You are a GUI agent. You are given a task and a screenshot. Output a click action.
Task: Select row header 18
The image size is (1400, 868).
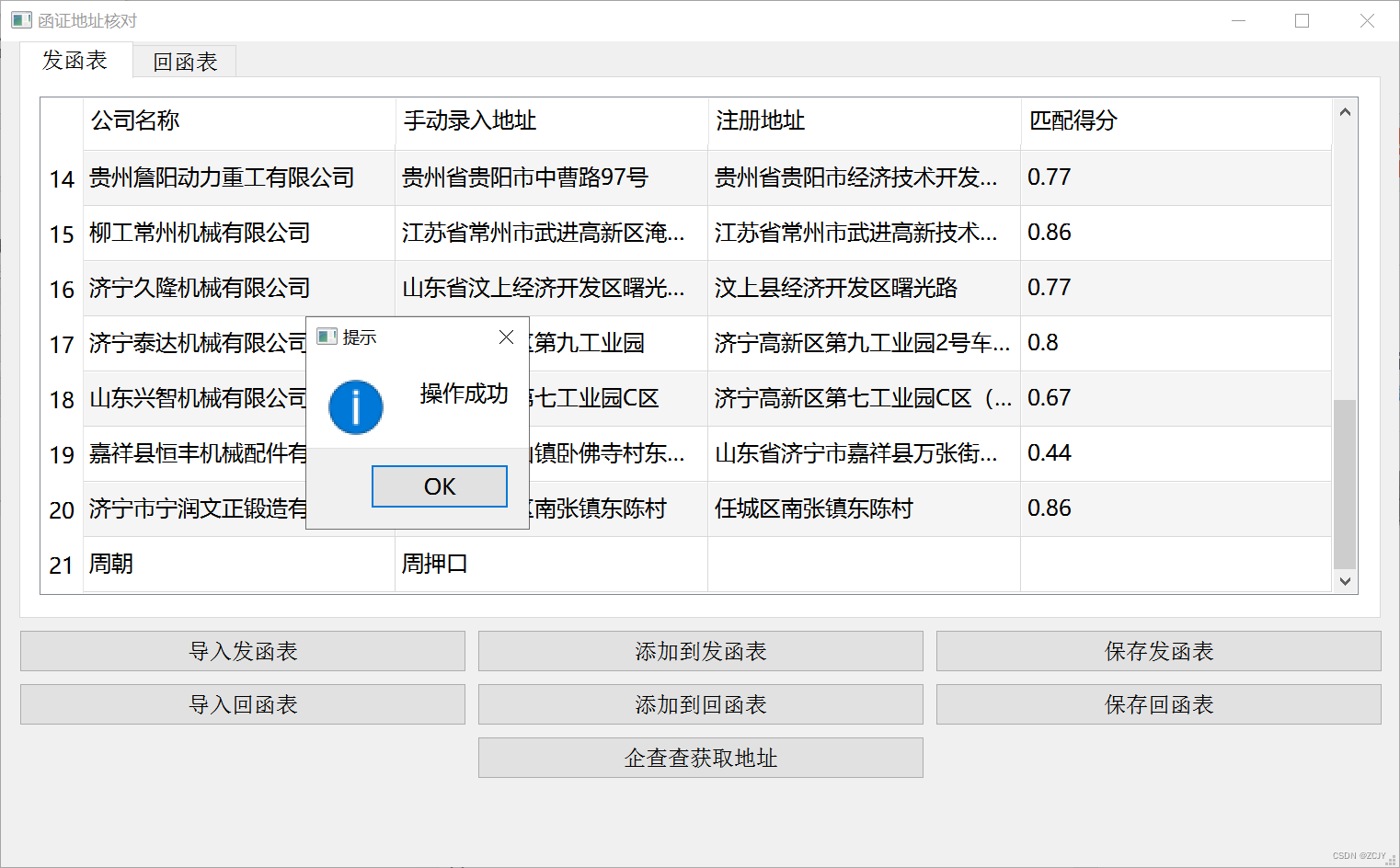pos(62,399)
